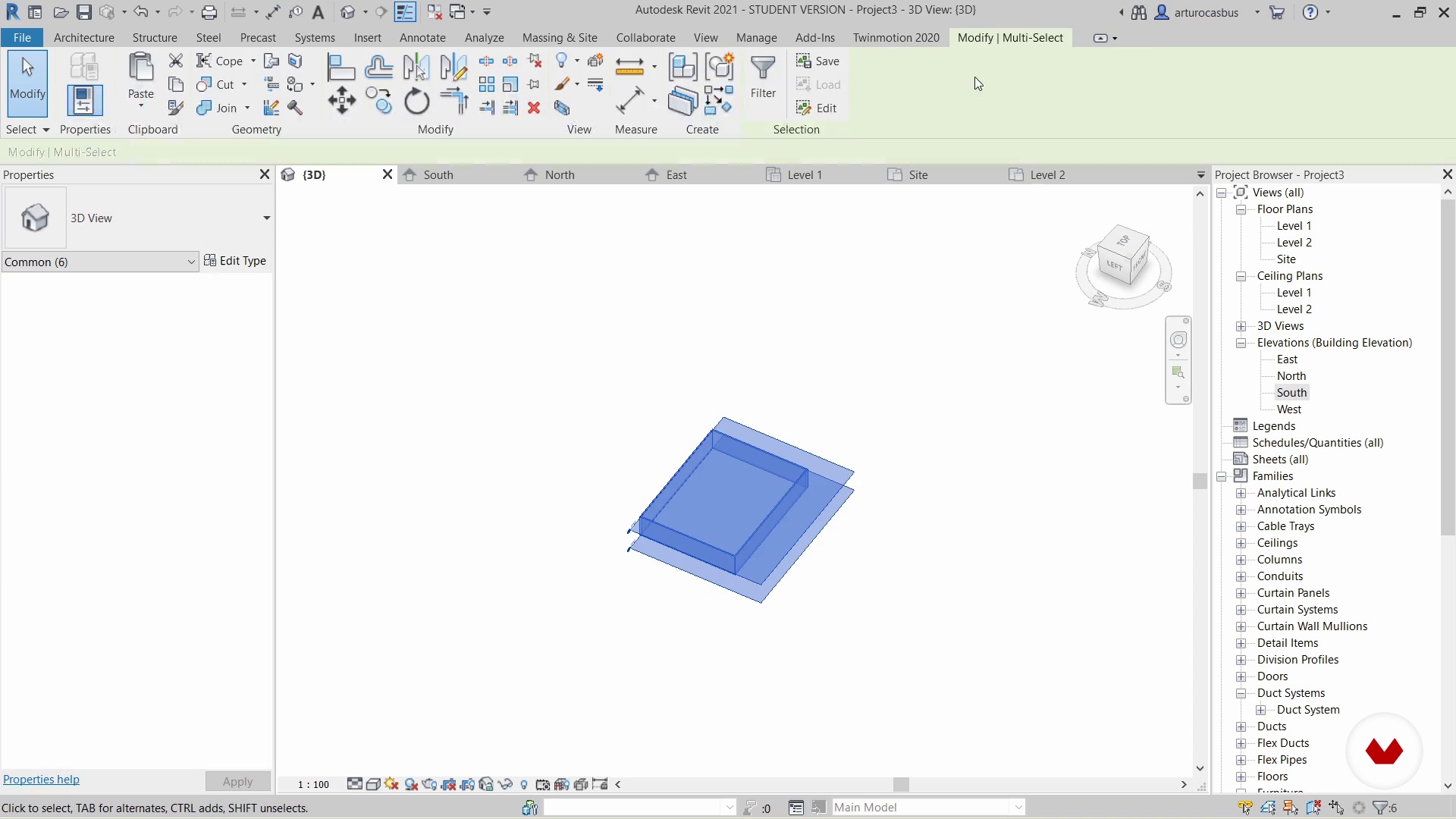1456x819 pixels.
Task: Click the Linework tool icon
Action: click(595, 84)
